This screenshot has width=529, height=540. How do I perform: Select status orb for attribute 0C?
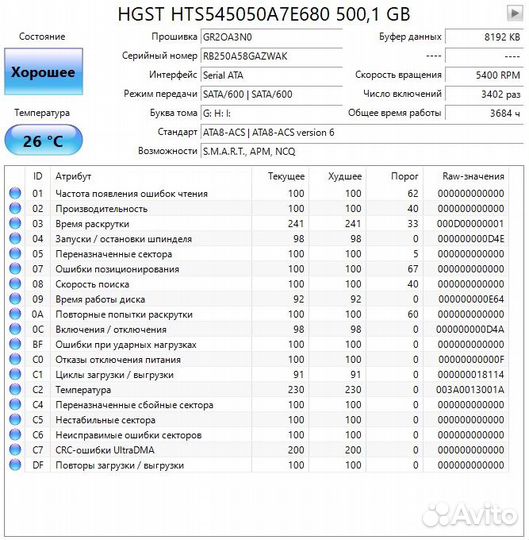click(15, 329)
